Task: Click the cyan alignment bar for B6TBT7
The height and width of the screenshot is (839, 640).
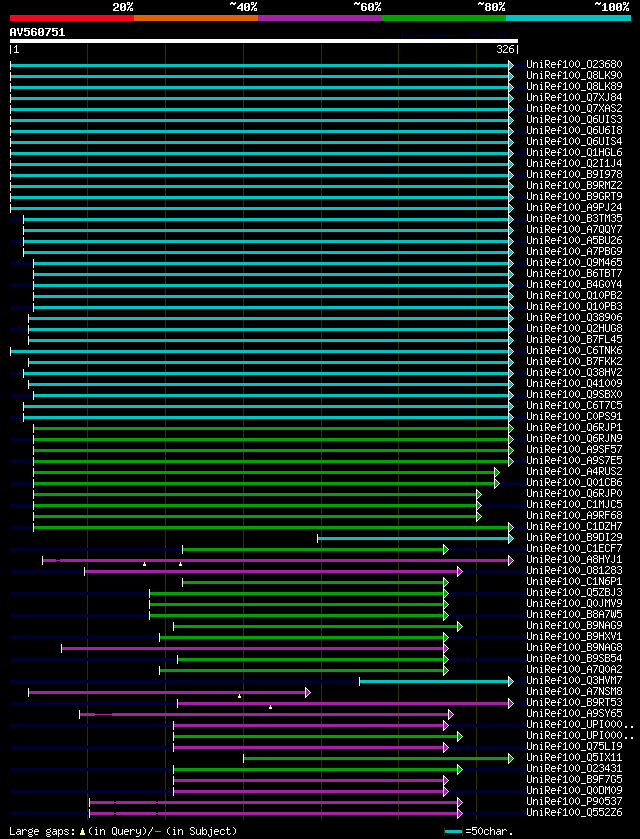Action: pos(271,274)
